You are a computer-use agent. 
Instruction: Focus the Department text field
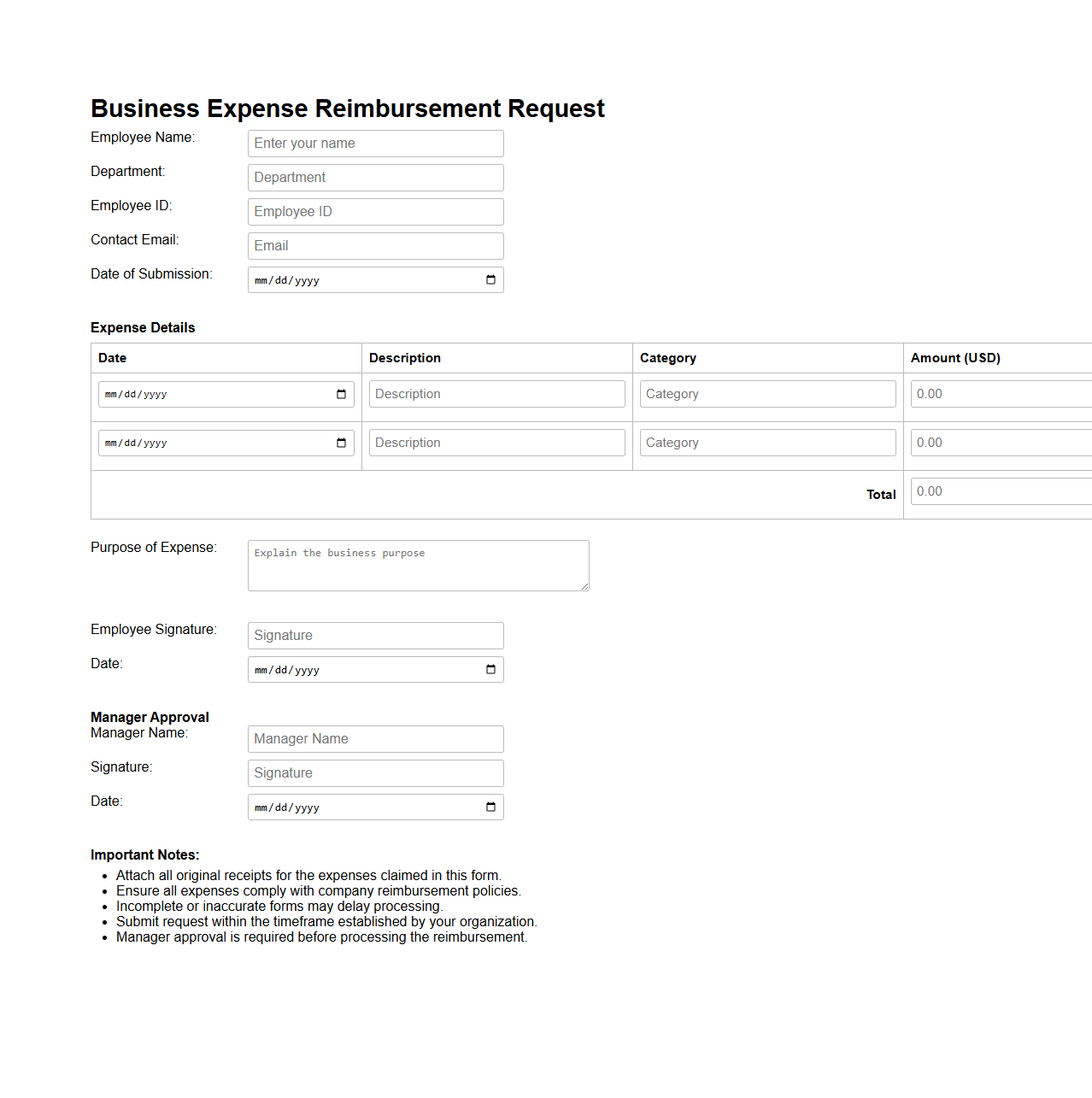point(375,178)
